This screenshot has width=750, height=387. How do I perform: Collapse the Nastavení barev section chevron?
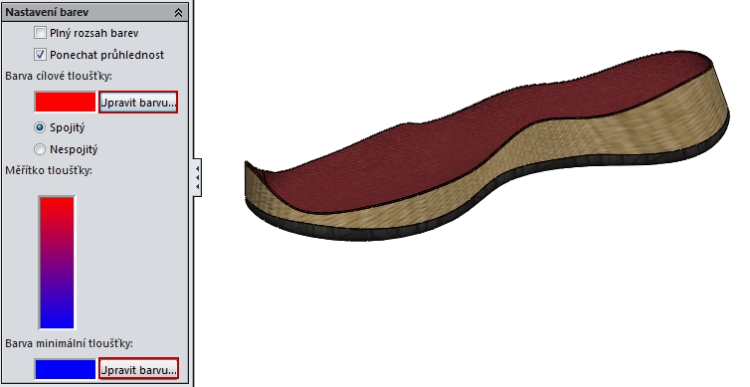[178, 13]
